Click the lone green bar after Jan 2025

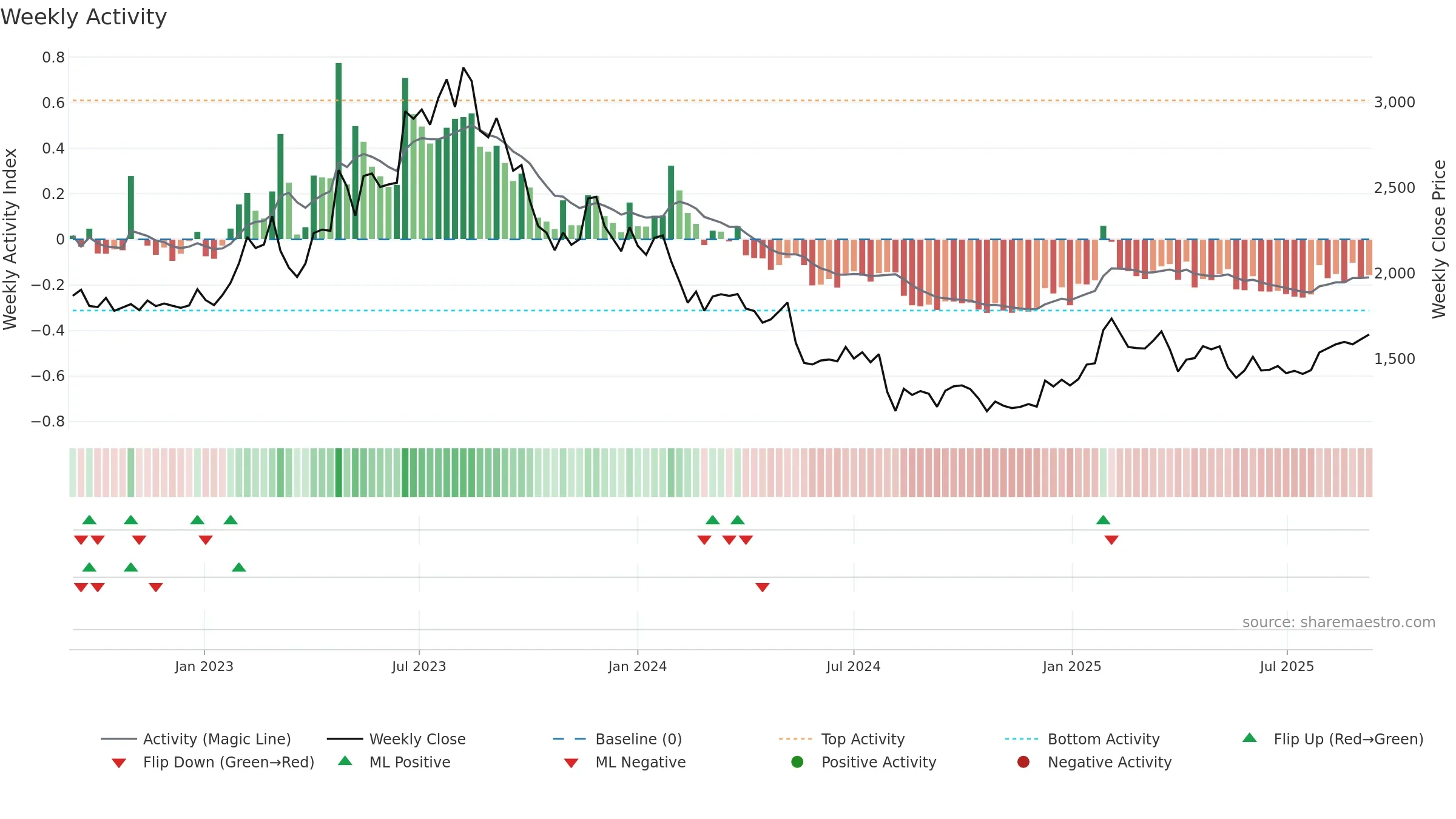pyautogui.click(x=1104, y=232)
